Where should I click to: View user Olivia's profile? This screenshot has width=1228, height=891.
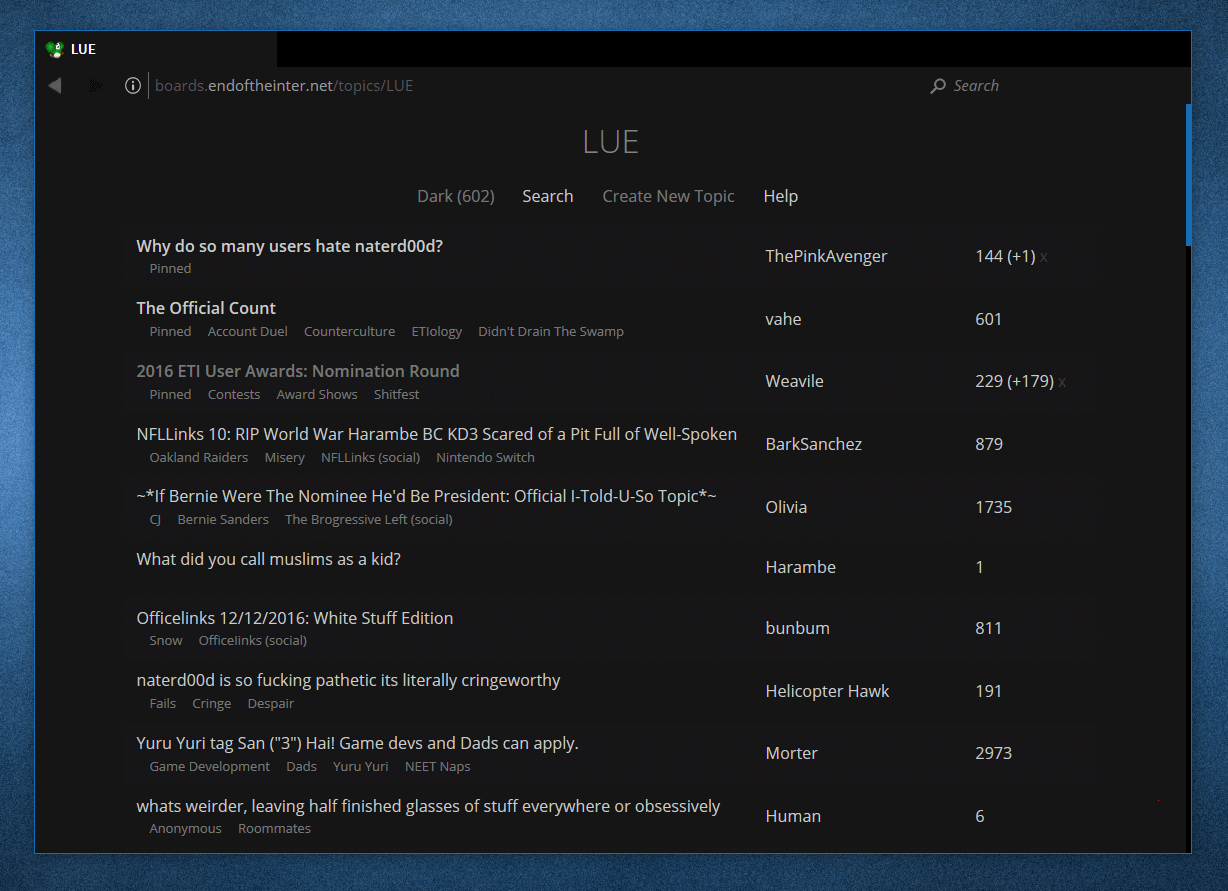coord(786,508)
